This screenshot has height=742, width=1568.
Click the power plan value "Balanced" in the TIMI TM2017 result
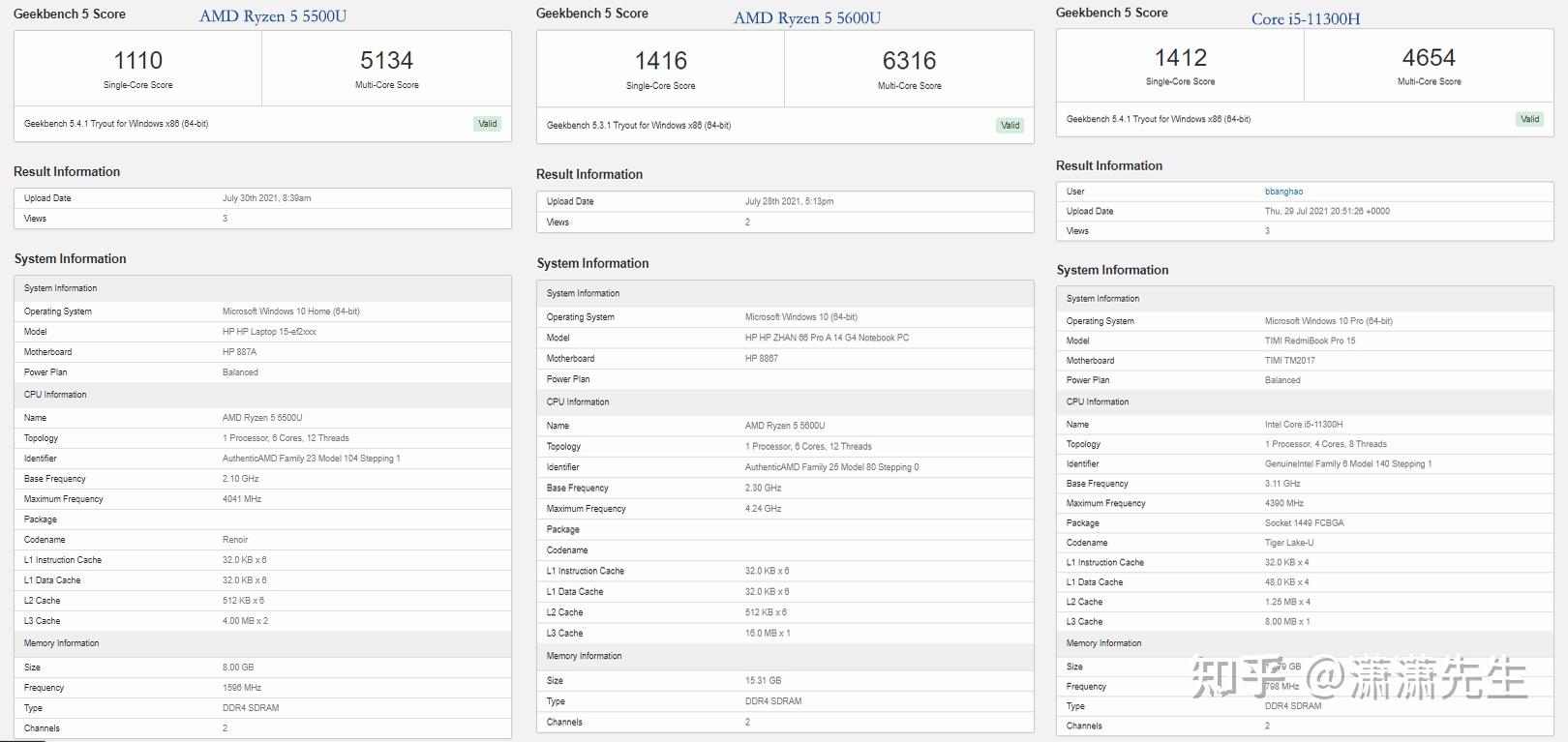coord(1282,380)
